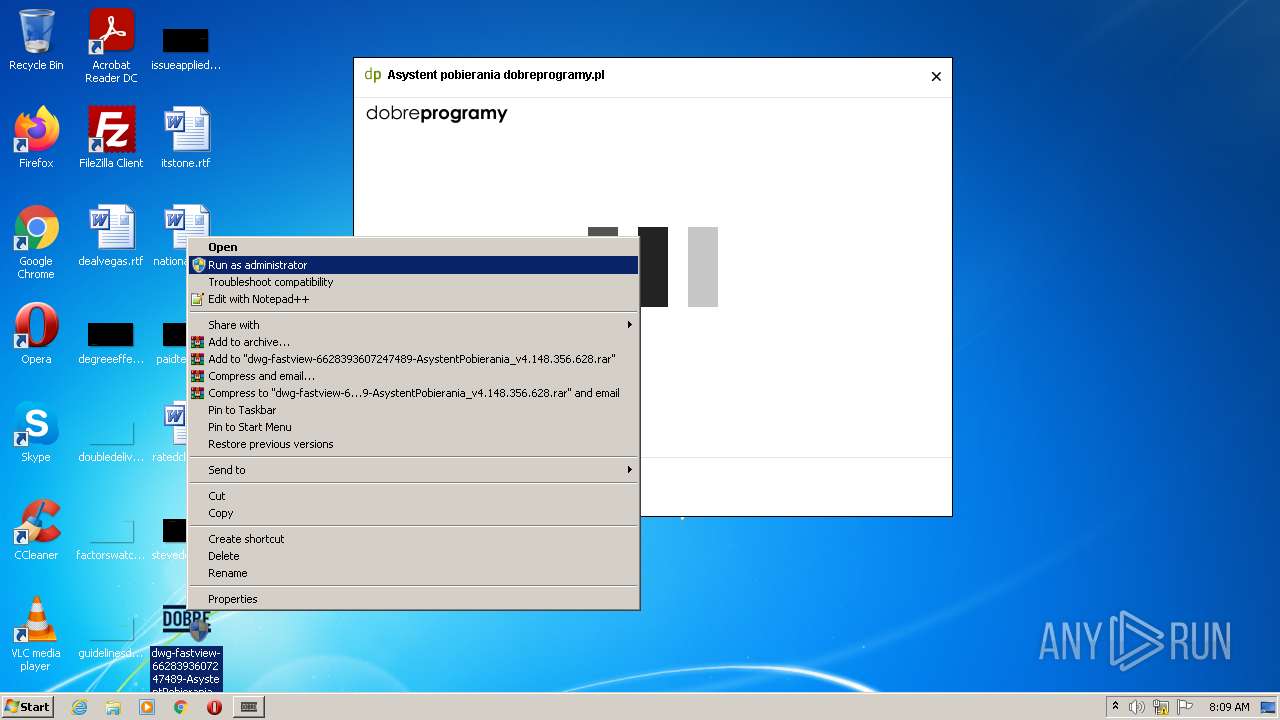Click the dobreprogramy logo in the window
Viewport: 1280px width, 720px height.
click(x=437, y=114)
